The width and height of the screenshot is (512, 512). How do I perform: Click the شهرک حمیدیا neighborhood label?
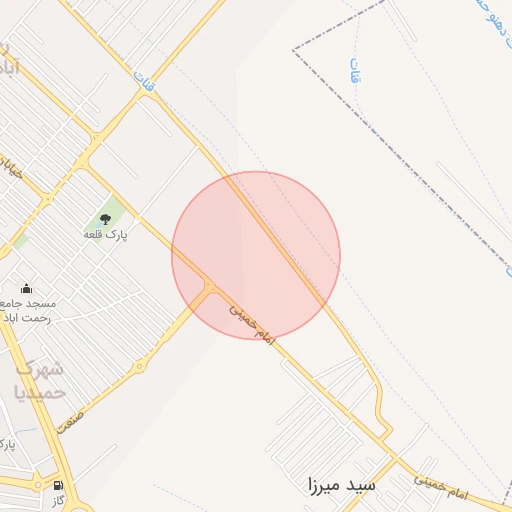[40, 381]
